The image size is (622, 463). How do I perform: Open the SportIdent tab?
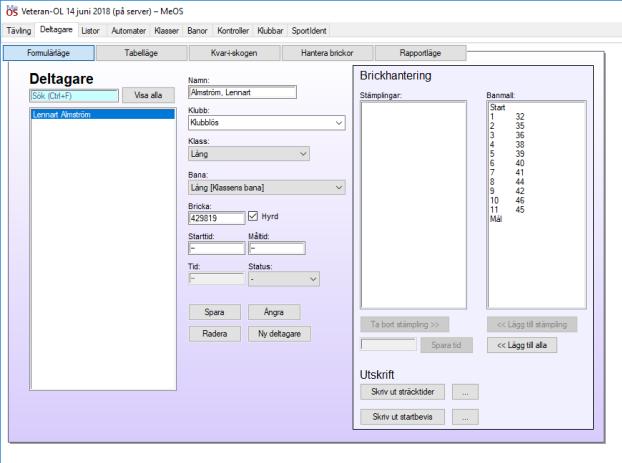pyautogui.click(x=309, y=31)
